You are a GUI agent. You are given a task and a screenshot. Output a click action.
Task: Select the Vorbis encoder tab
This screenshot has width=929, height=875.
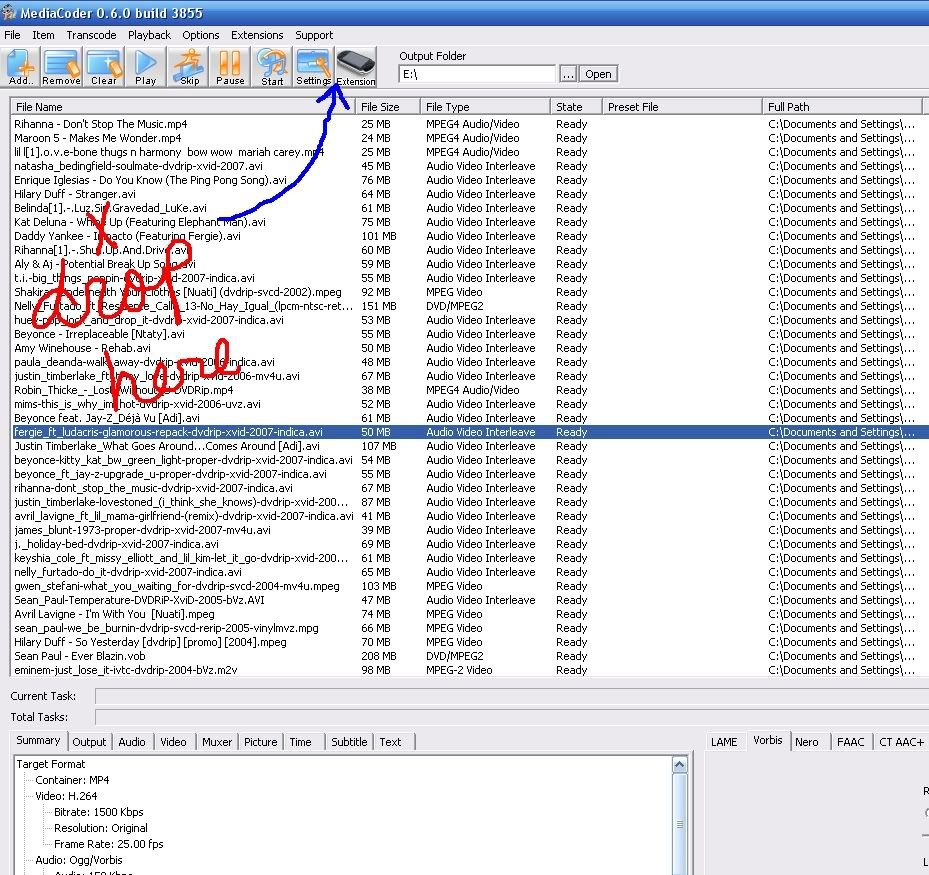pyautogui.click(x=768, y=741)
